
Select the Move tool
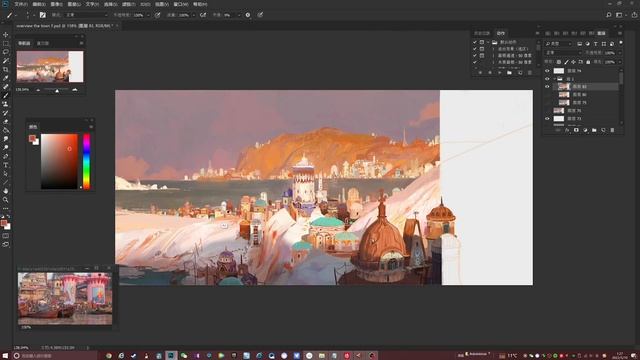point(6,35)
